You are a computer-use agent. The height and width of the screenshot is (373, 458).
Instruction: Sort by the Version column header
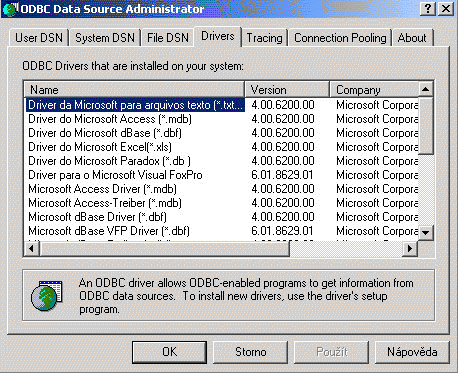[x=287, y=90]
